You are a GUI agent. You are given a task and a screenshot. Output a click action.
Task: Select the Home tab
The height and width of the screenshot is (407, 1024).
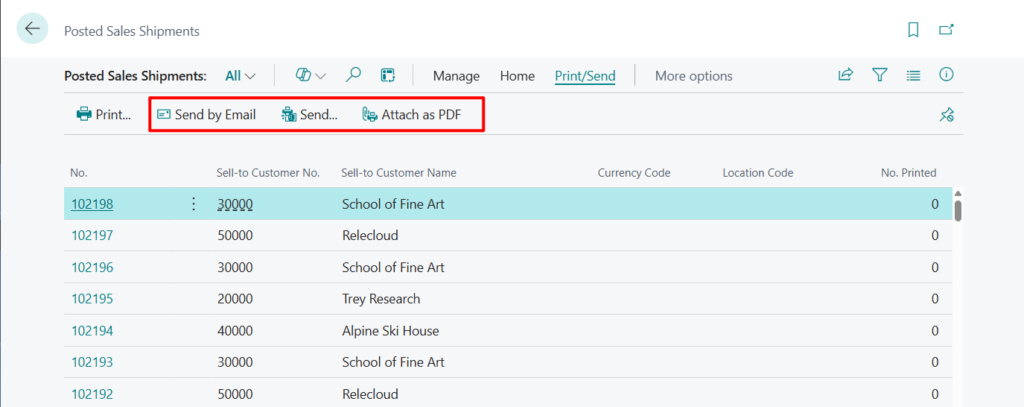[x=517, y=76]
